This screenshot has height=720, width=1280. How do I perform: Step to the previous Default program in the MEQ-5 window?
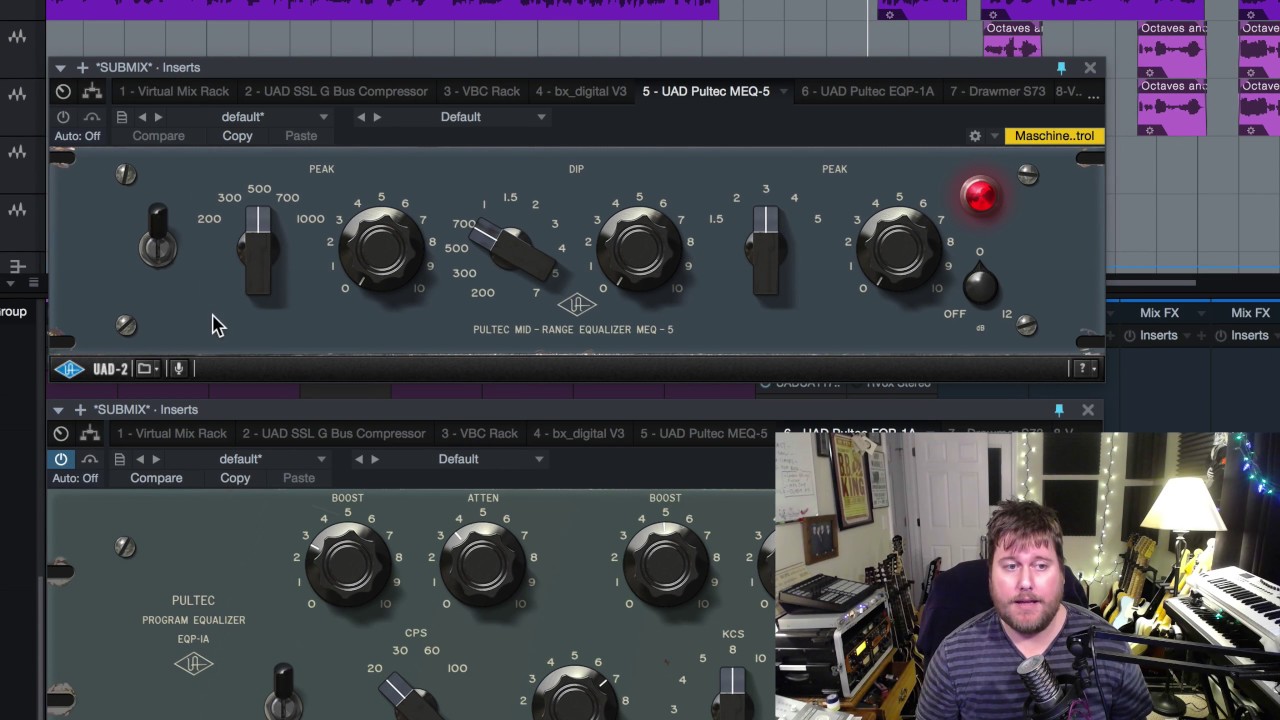[x=361, y=117]
